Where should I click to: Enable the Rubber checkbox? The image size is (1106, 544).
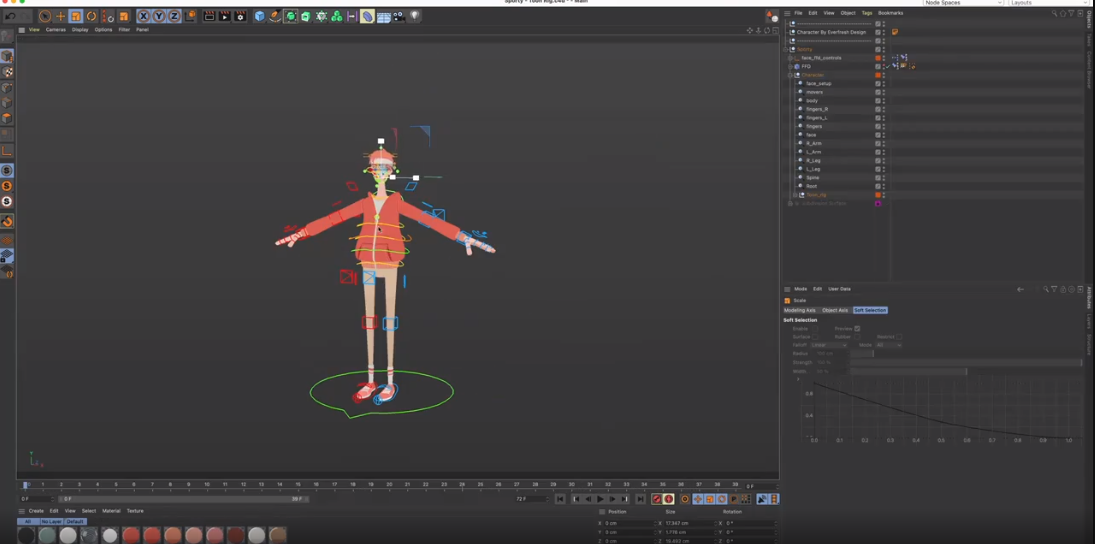tap(857, 337)
